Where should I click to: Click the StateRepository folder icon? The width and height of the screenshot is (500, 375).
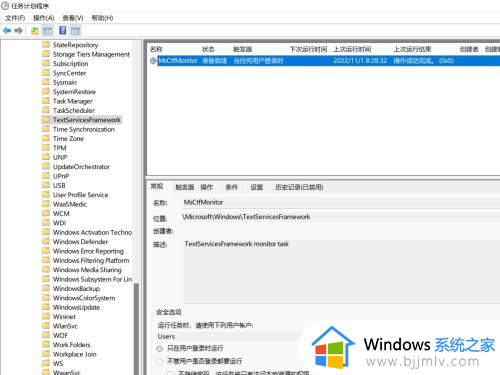tap(46, 44)
